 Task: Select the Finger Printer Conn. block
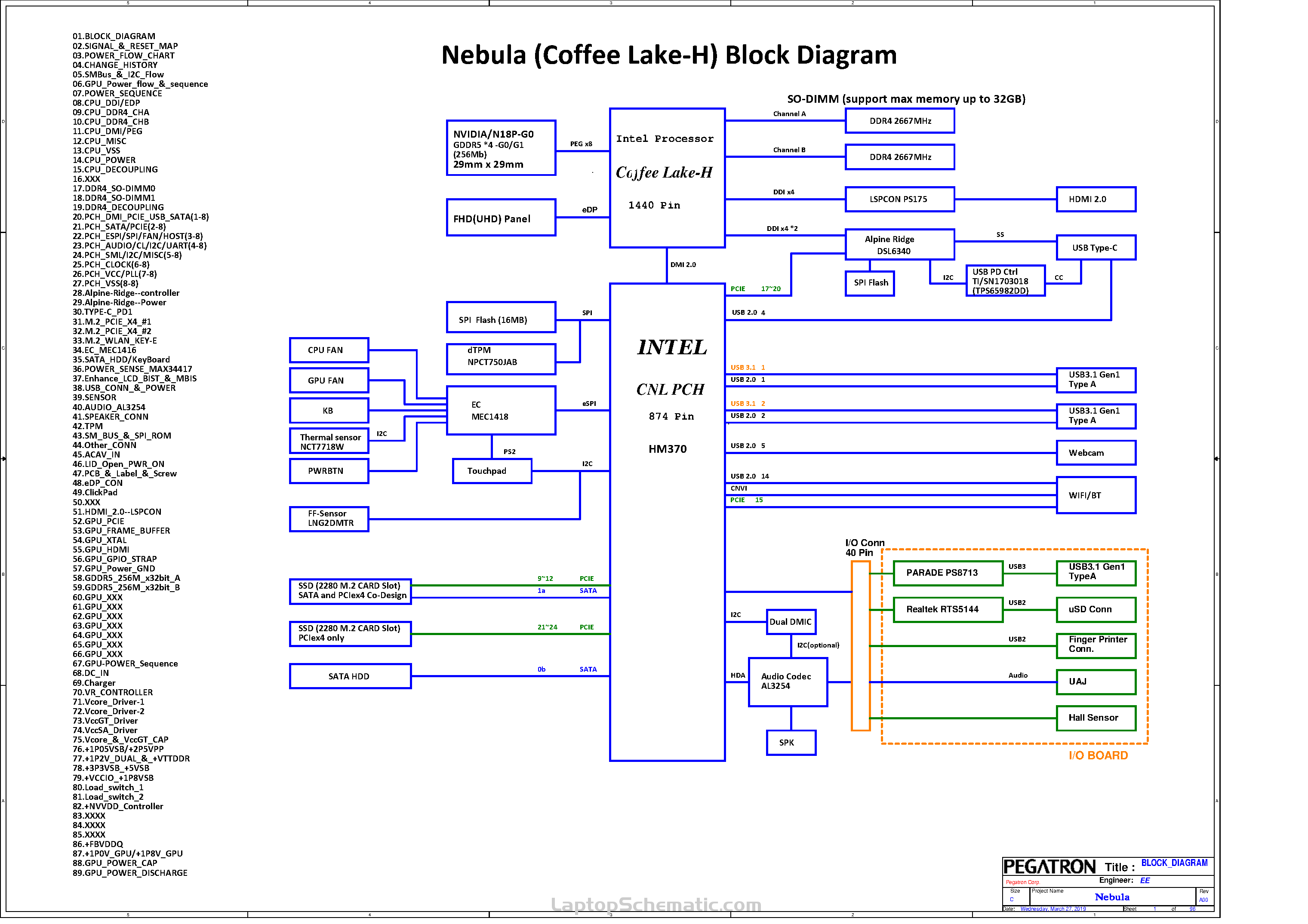tap(1097, 647)
